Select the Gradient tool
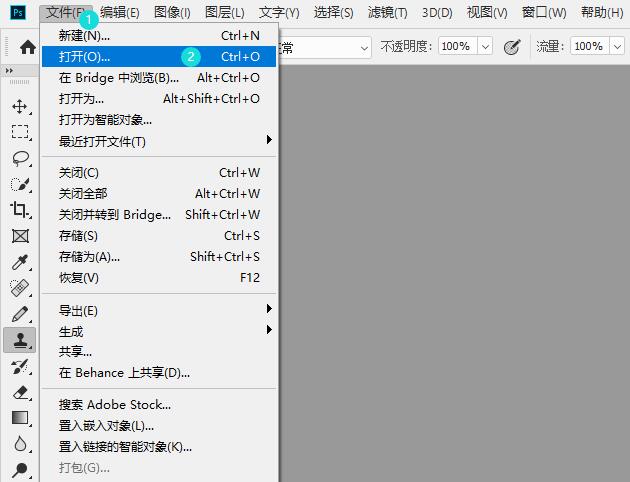Screen dimensions: 630x482 20,418
